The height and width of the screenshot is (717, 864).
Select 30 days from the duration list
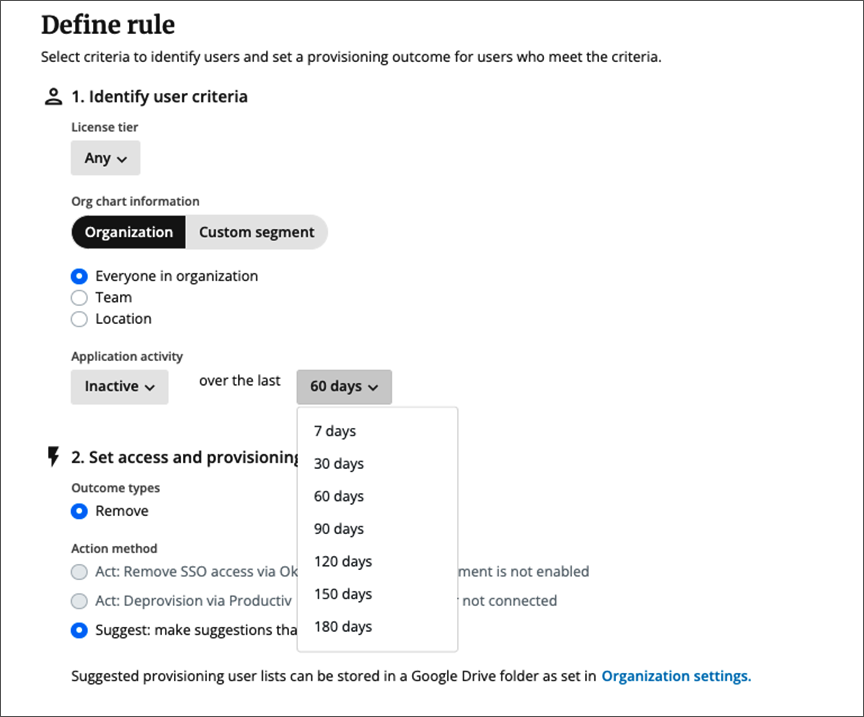338,463
